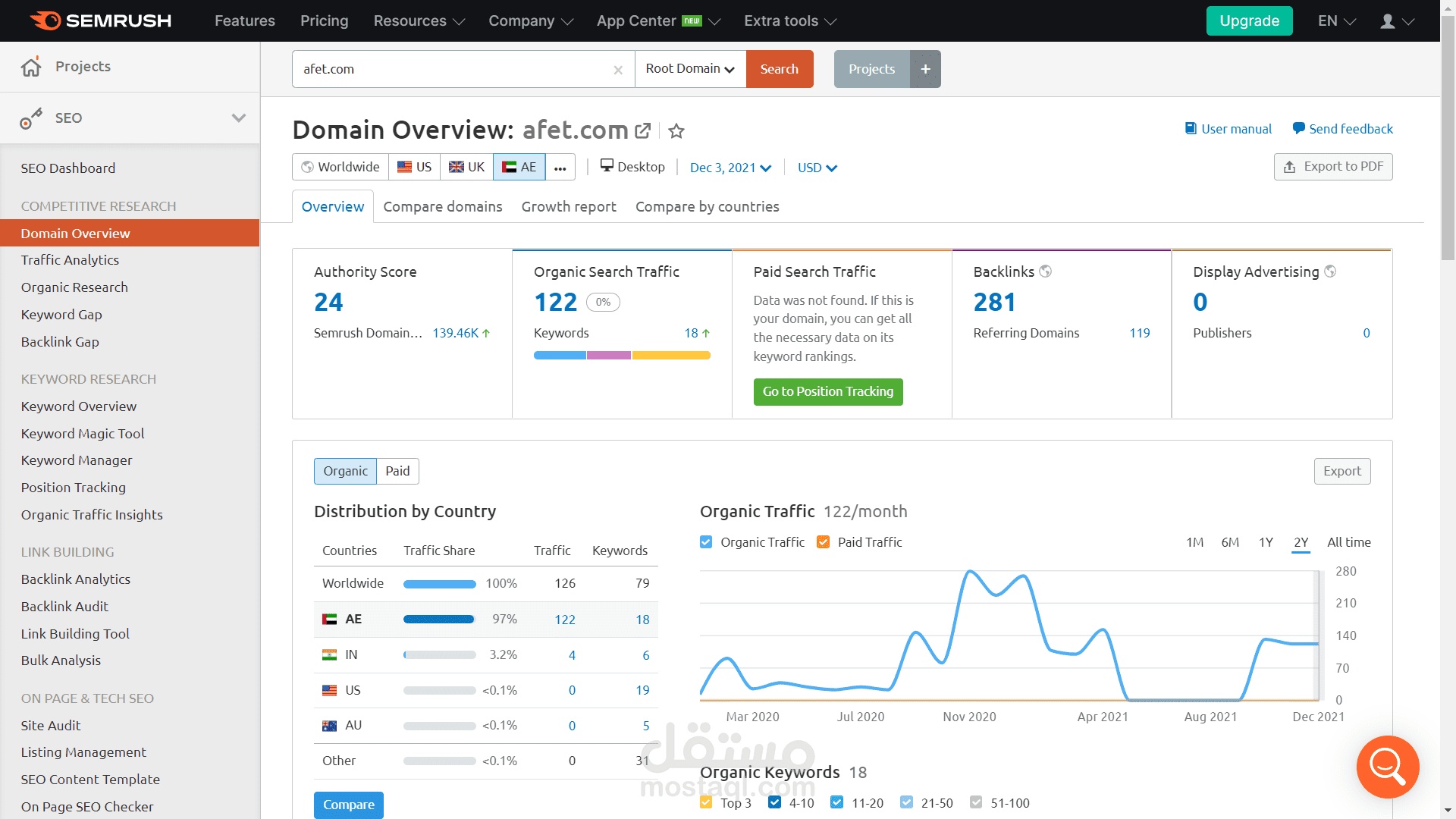This screenshot has height=819, width=1456.
Task: Open the chat search bubble icon
Action: coord(1387,767)
